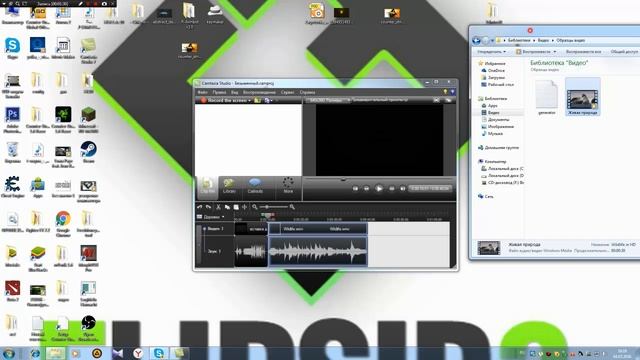640x360 pixels.
Task: Click the Redo arrow in timeline toolbar
Action: (208, 207)
